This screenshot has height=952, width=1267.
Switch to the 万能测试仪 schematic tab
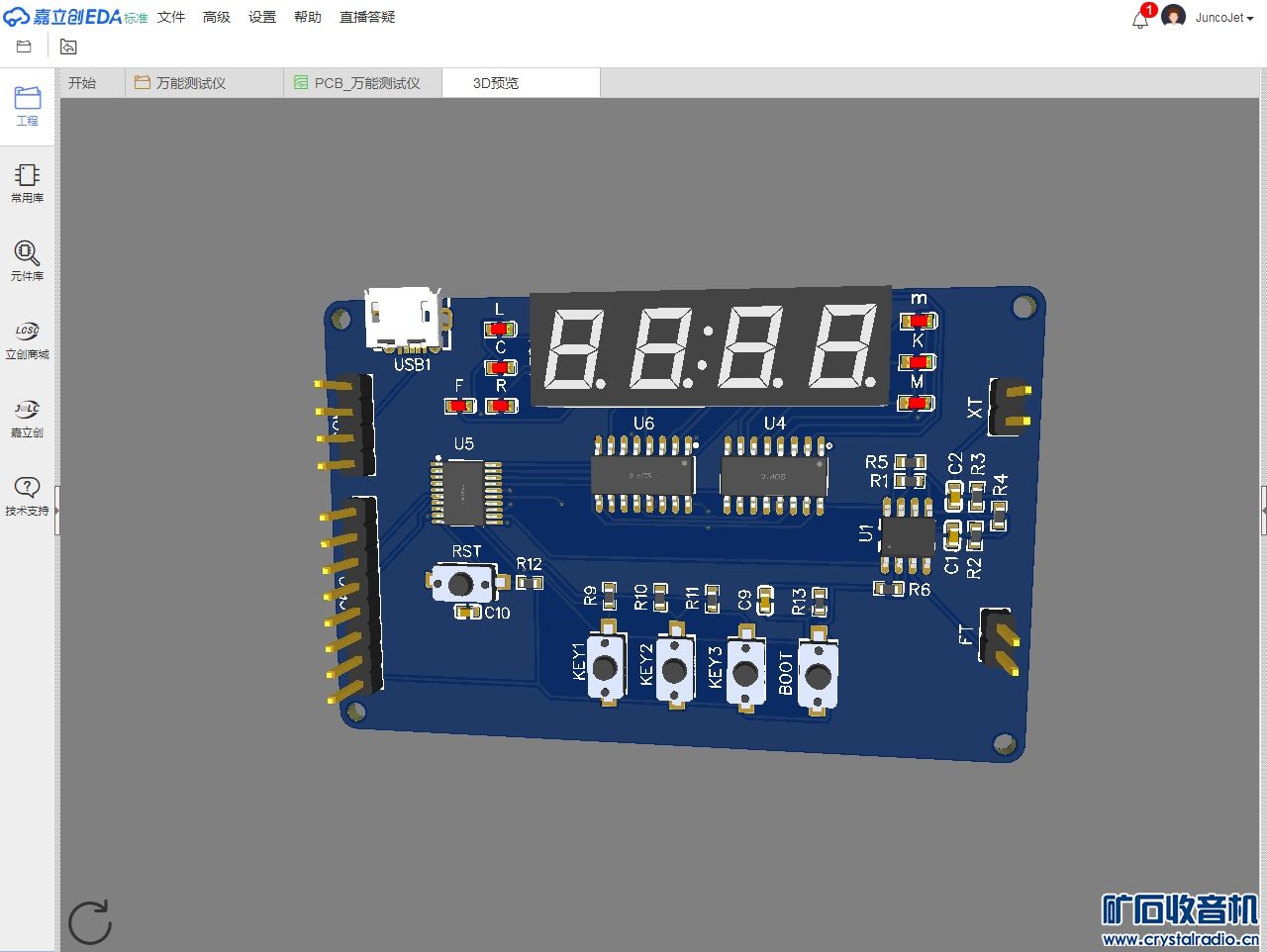click(x=205, y=83)
